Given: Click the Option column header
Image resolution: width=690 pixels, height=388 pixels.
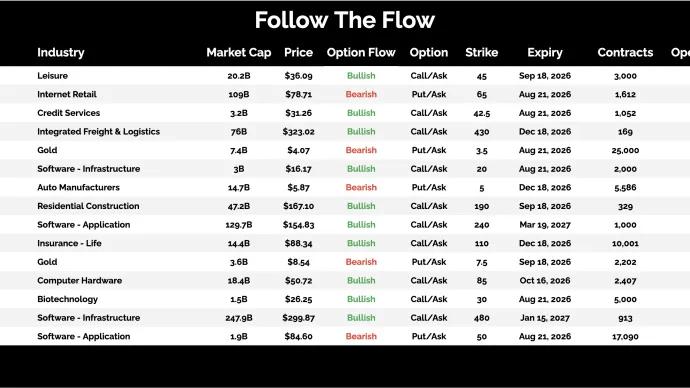Looking at the screenshot, I should click(x=429, y=52).
